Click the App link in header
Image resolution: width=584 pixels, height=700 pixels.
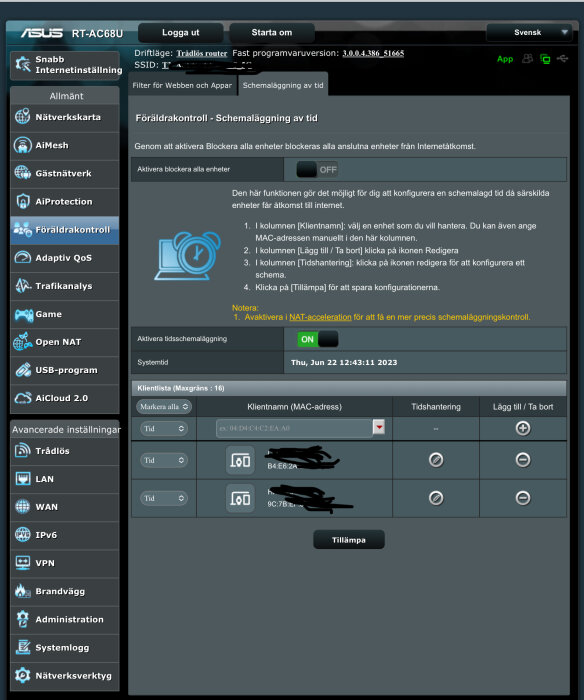pos(505,59)
